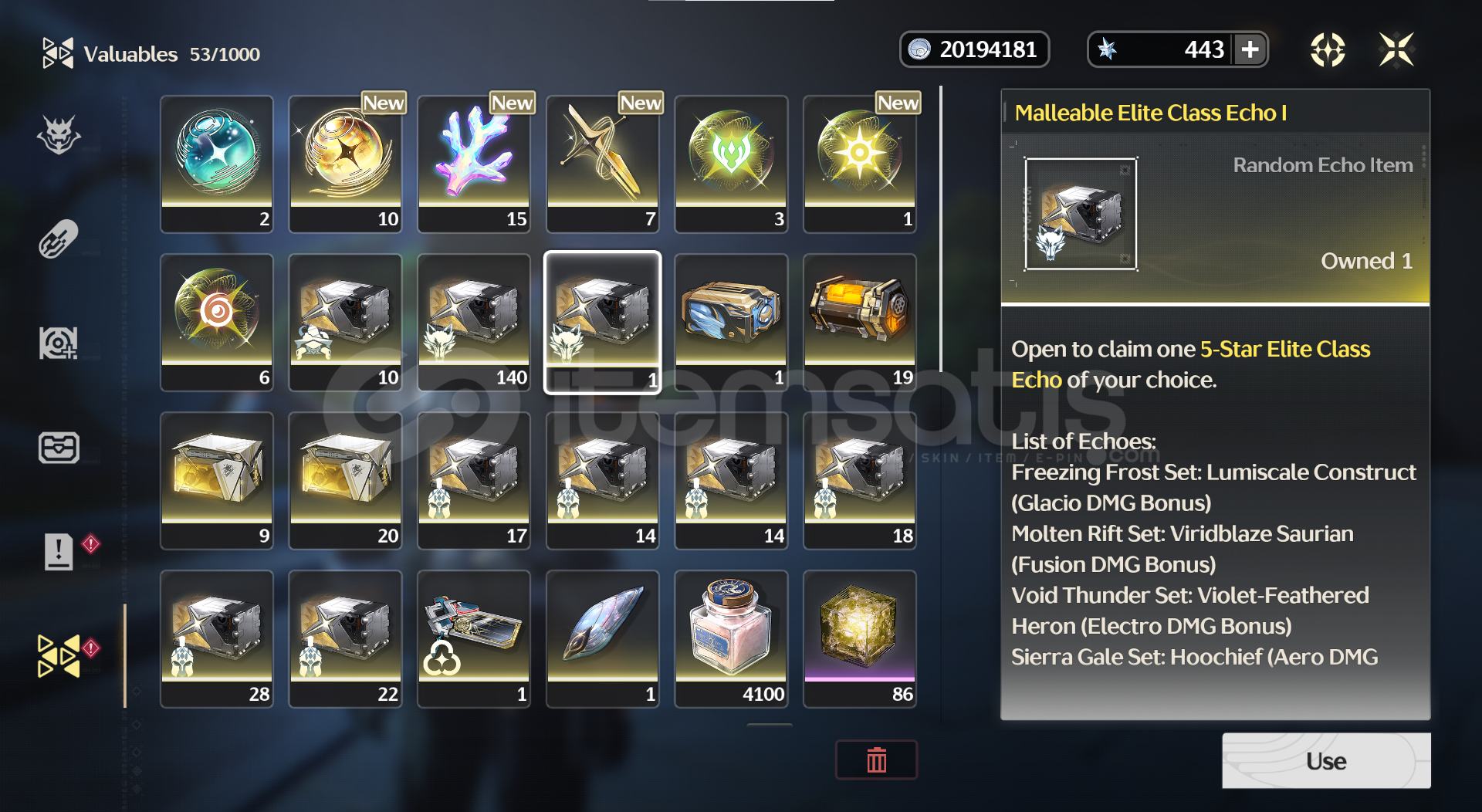Select the echo box with quantity 140
This screenshot has height=812, width=1482.
474,322
